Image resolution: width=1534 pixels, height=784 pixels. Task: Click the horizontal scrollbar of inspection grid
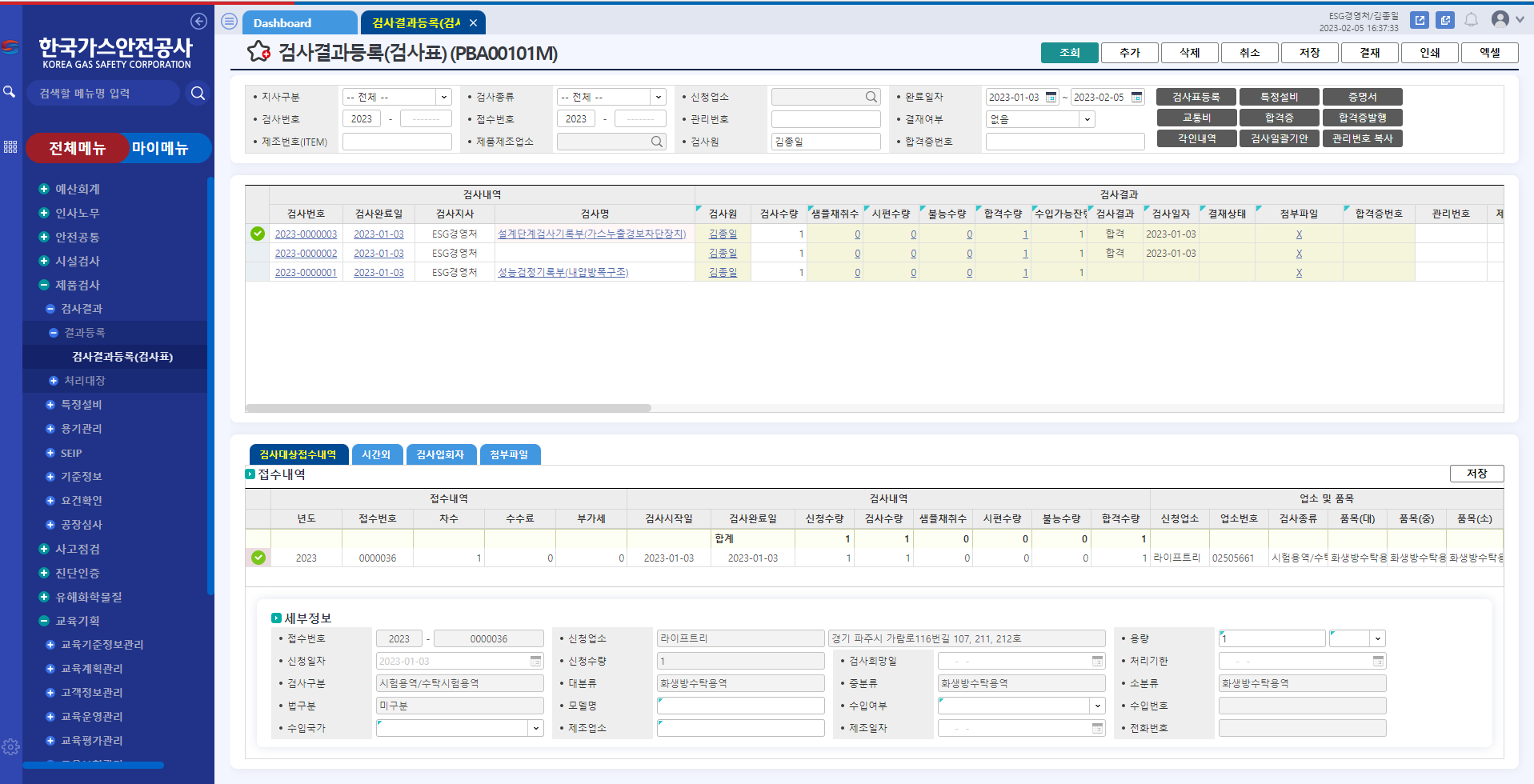point(448,408)
